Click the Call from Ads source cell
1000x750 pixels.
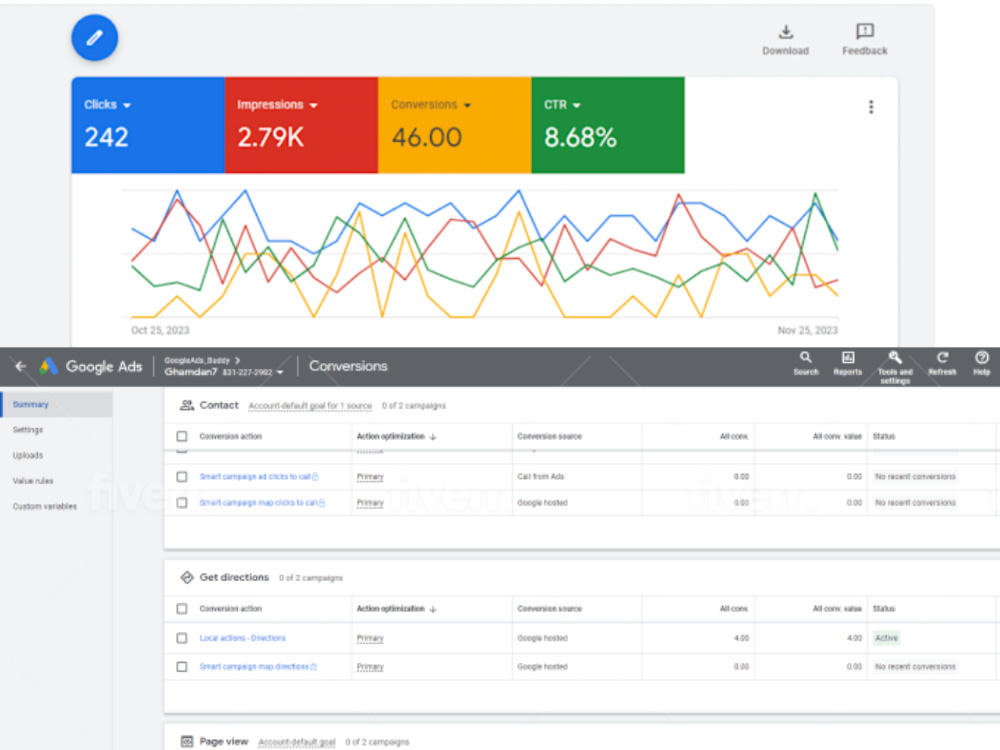pyautogui.click(x=541, y=476)
